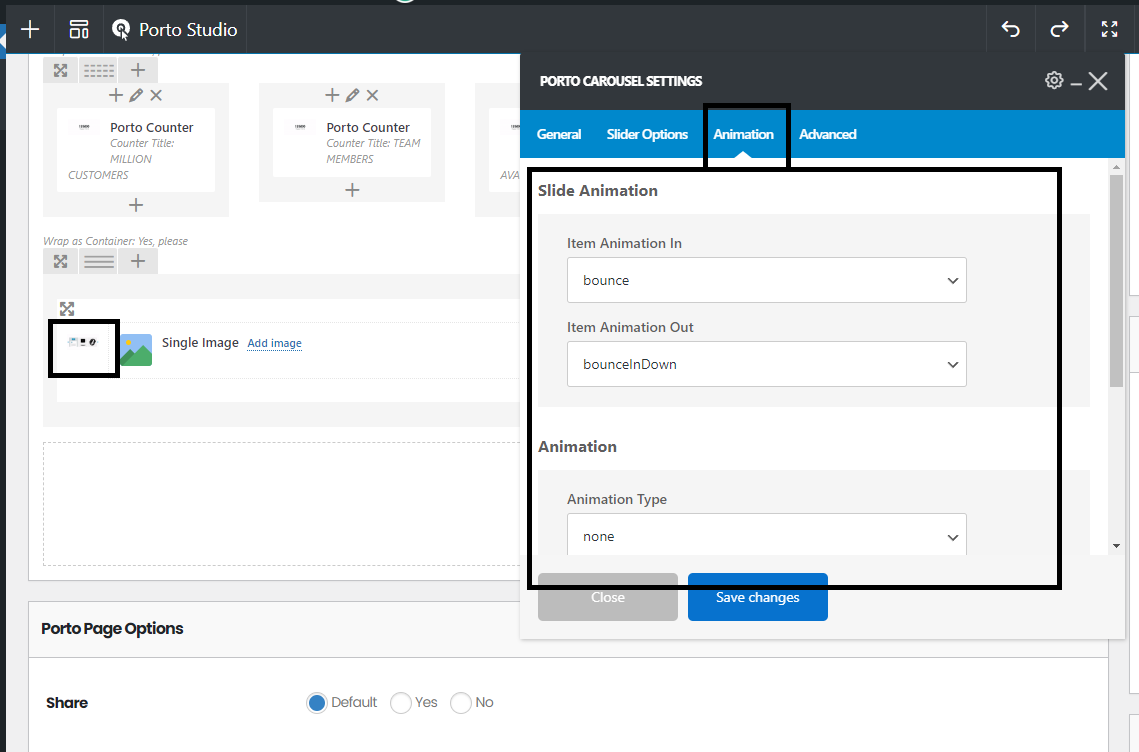Click the undo arrow icon
The image size is (1139, 752).
(x=1010, y=29)
